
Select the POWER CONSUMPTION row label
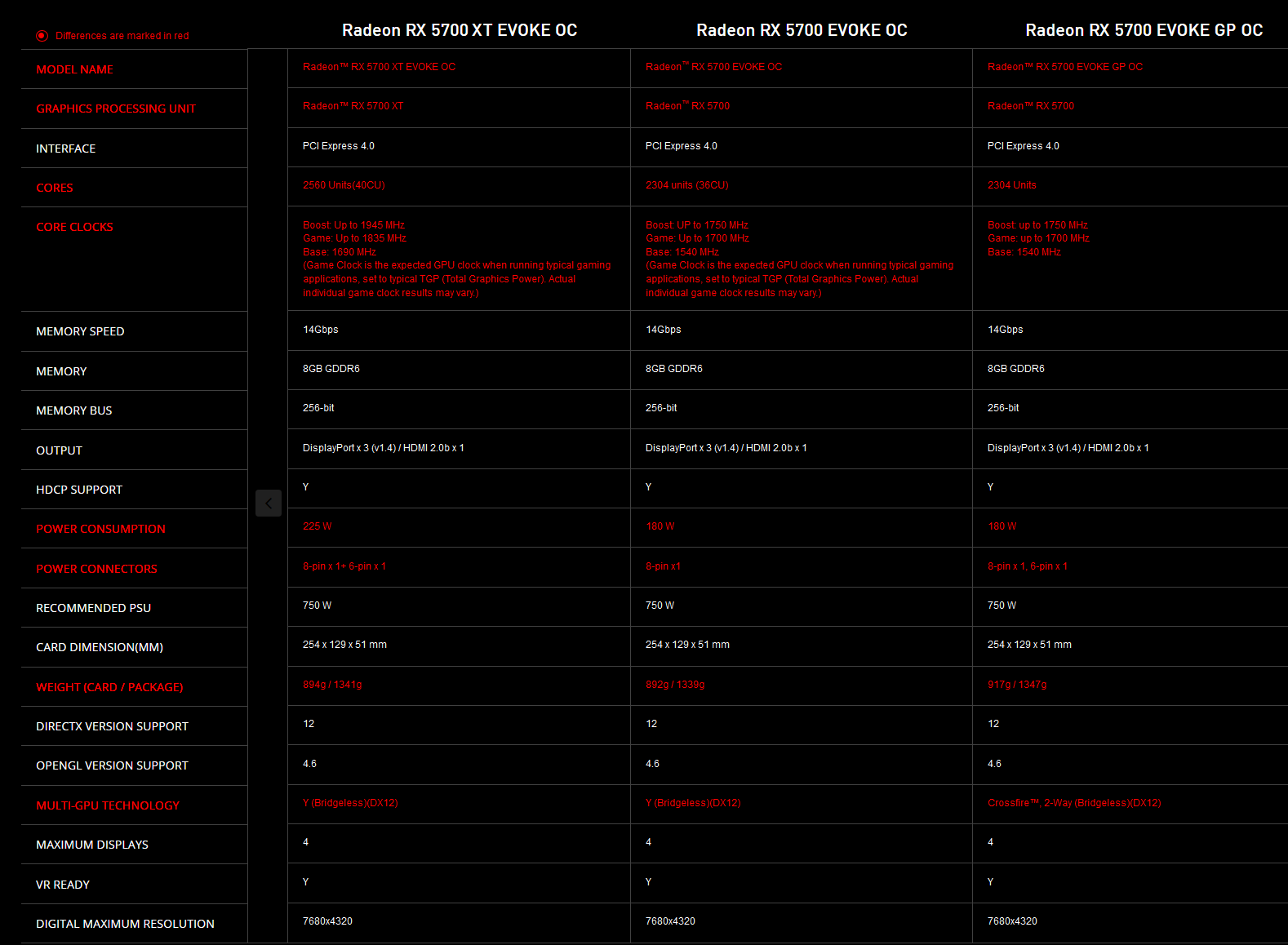coord(100,529)
